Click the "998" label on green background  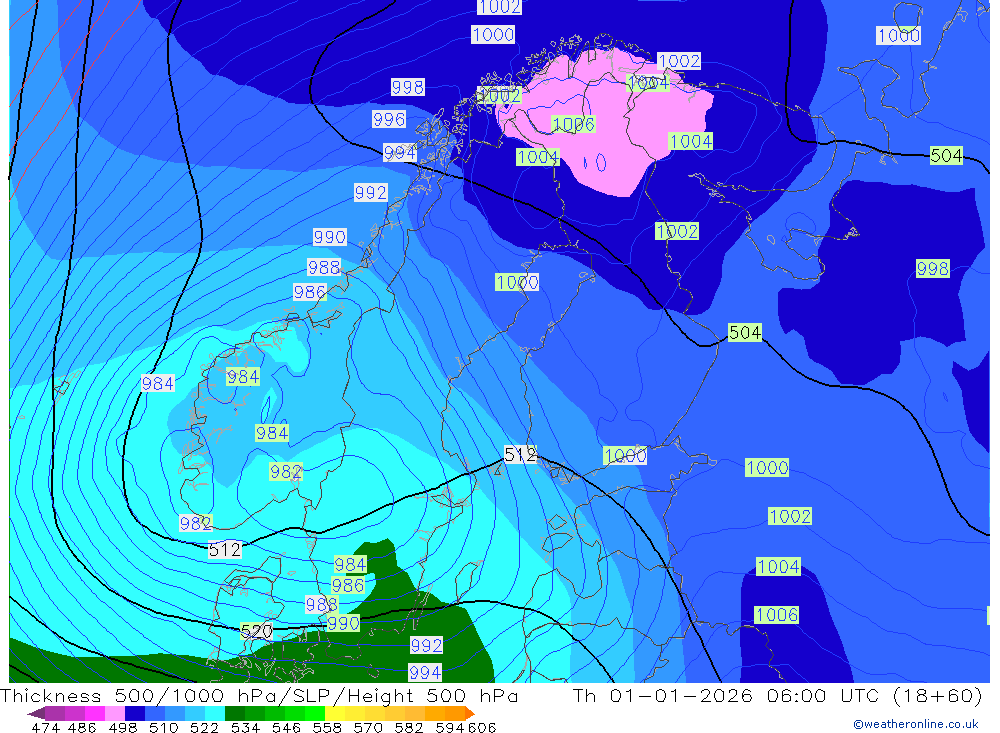(932, 268)
